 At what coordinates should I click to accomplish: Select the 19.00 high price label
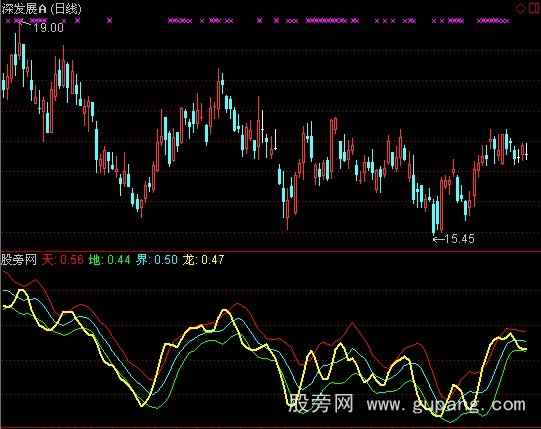coord(49,28)
